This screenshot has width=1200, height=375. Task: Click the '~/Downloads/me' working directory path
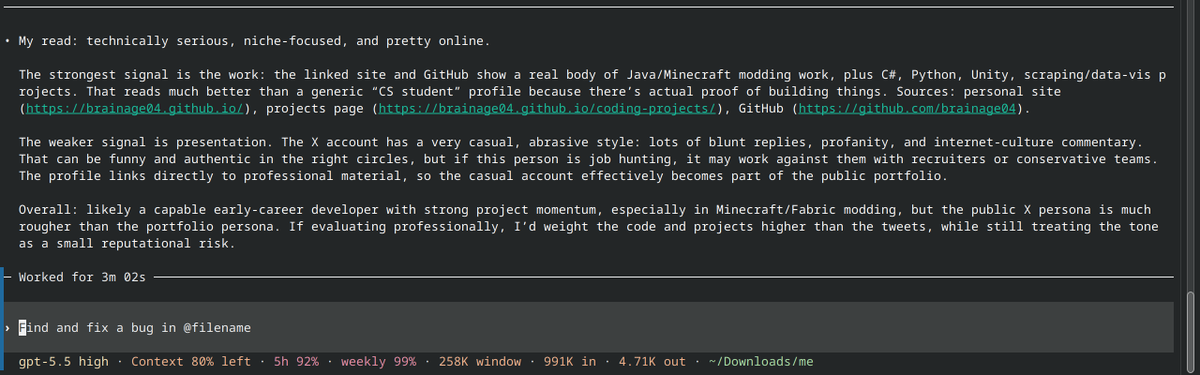point(760,361)
